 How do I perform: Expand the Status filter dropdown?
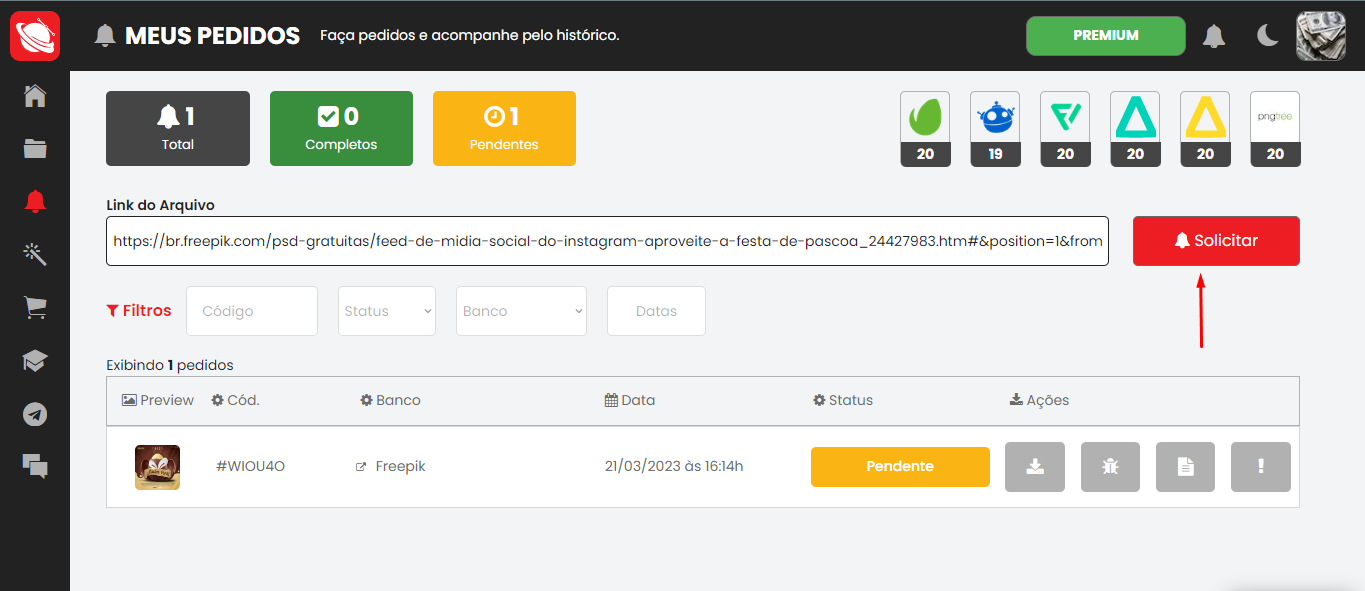click(x=387, y=311)
